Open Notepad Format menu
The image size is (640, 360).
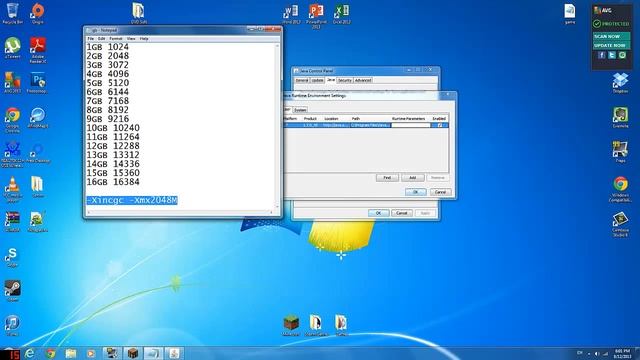[x=116, y=39]
